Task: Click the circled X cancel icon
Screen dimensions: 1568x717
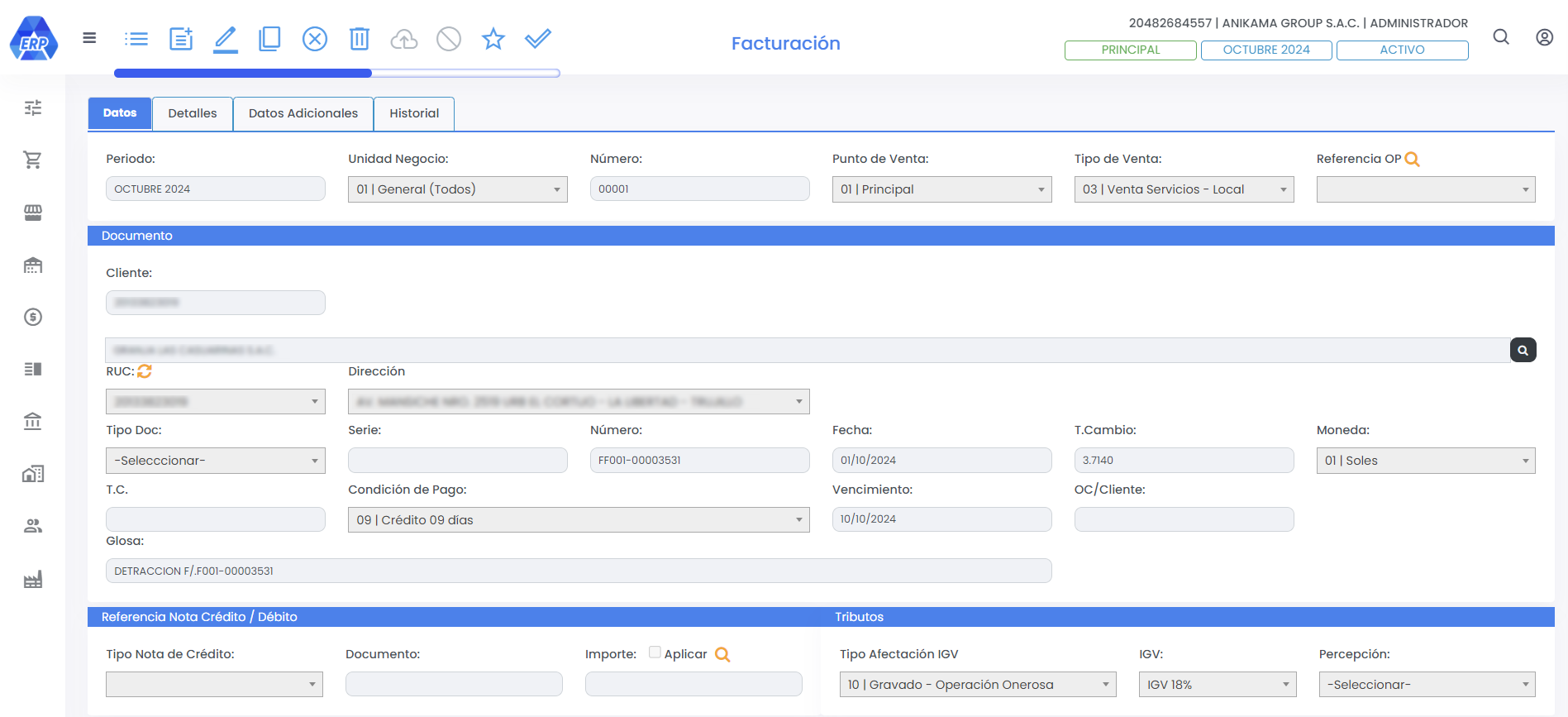Action: (315, 39)
